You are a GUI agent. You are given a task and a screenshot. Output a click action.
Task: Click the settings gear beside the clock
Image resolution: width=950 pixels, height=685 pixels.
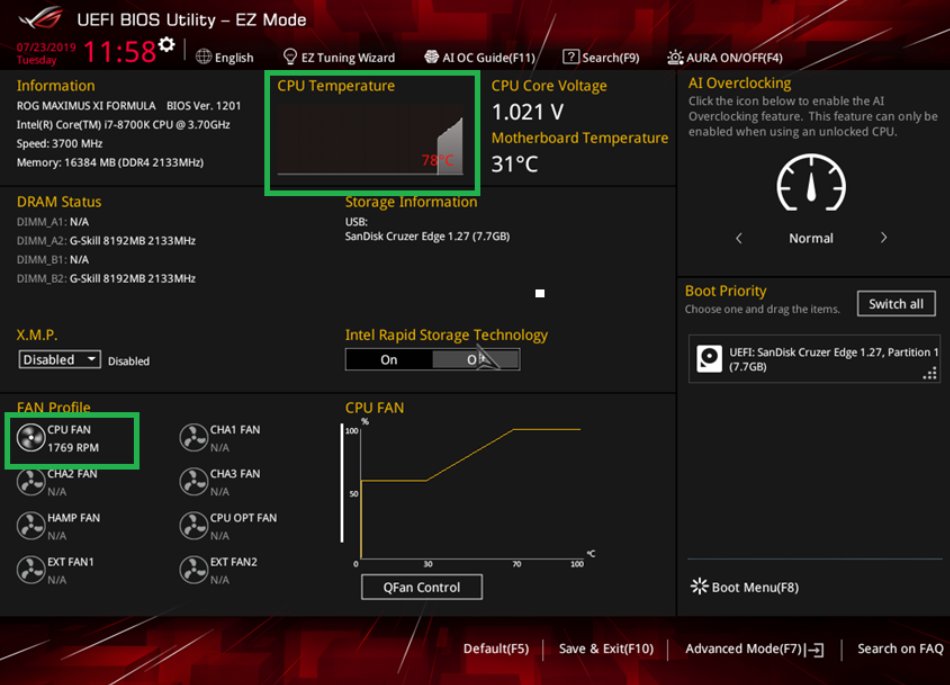tap(167, 44)
